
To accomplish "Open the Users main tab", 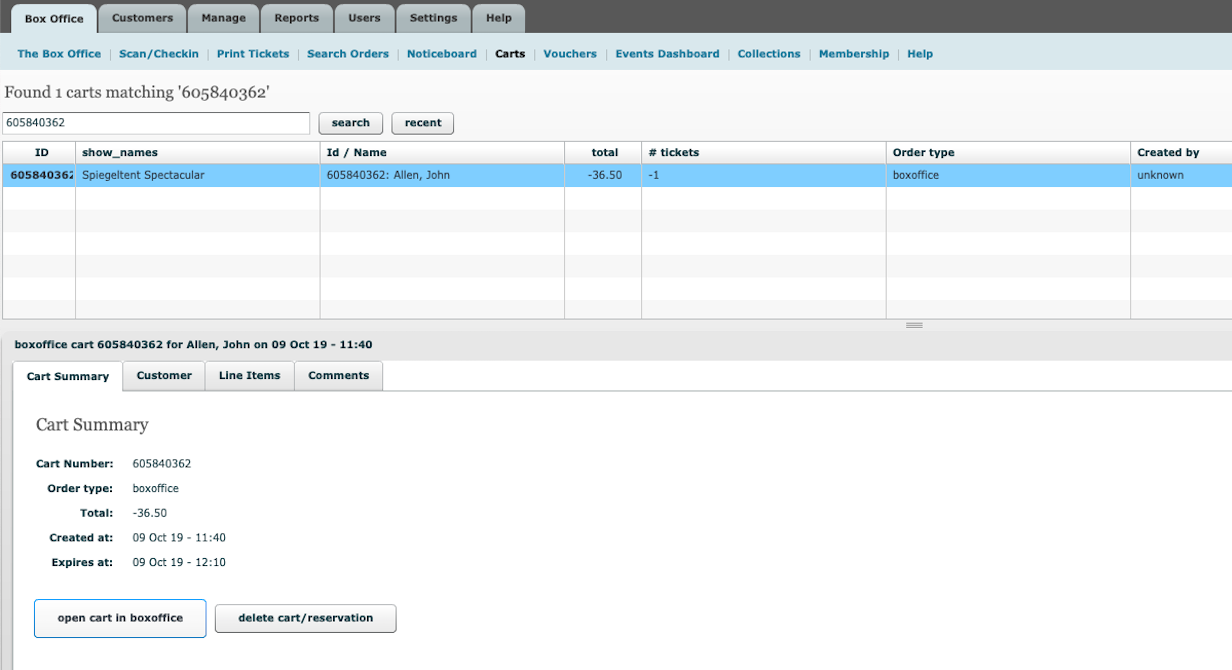I will click(364, 18).
